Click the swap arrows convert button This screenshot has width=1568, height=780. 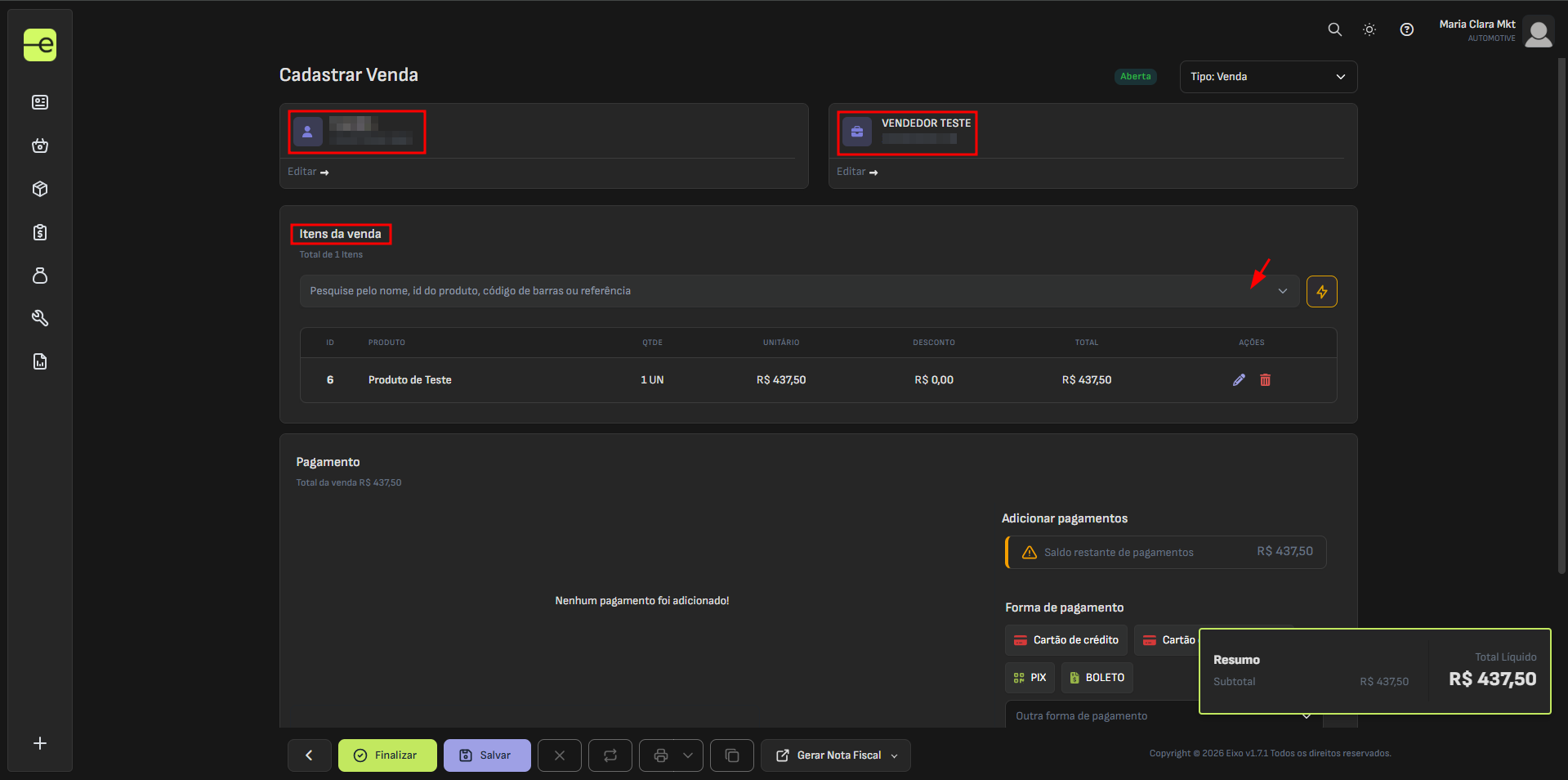[610, 755]
